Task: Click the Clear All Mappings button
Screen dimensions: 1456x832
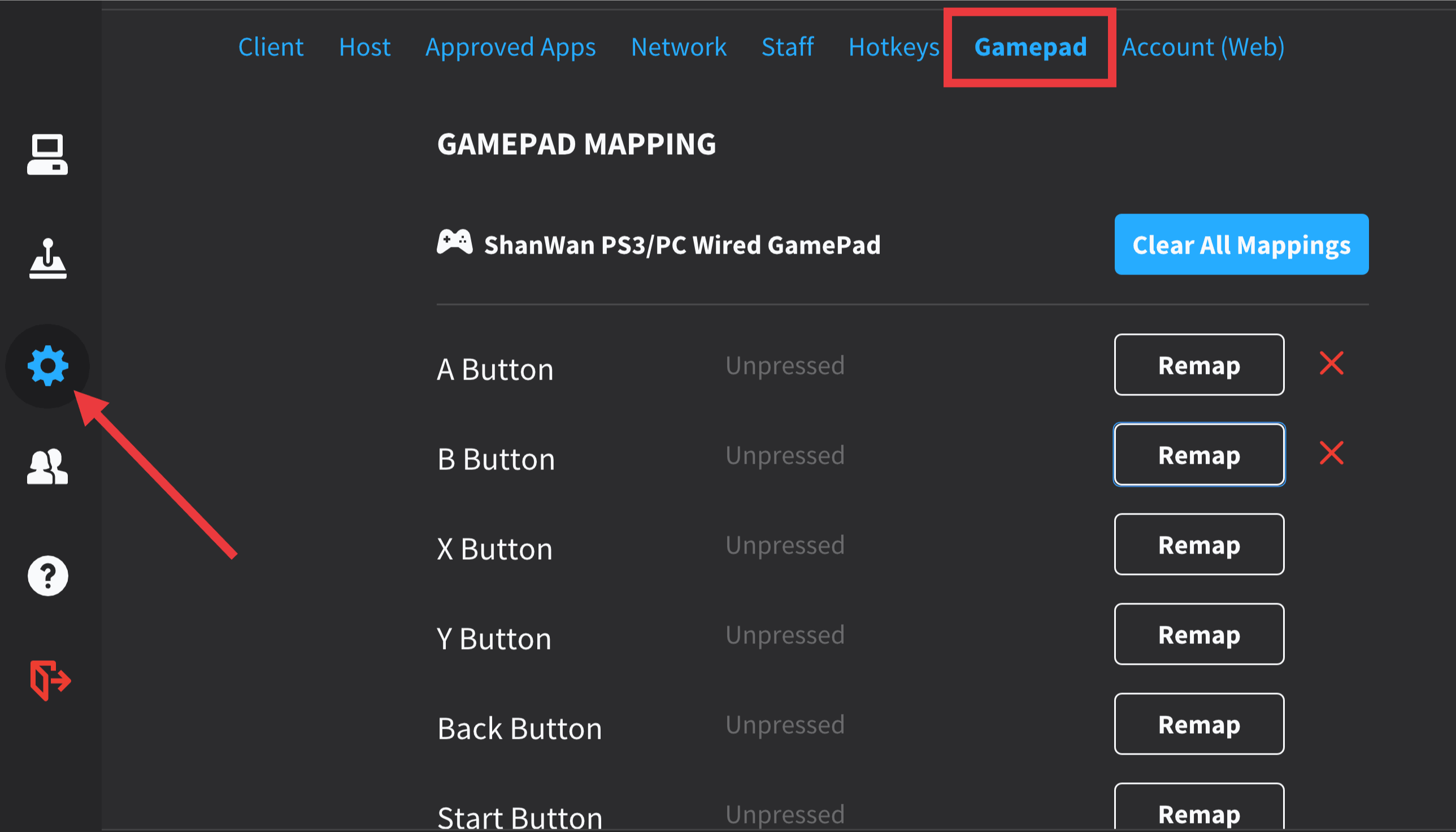Action: [1241, 245]
